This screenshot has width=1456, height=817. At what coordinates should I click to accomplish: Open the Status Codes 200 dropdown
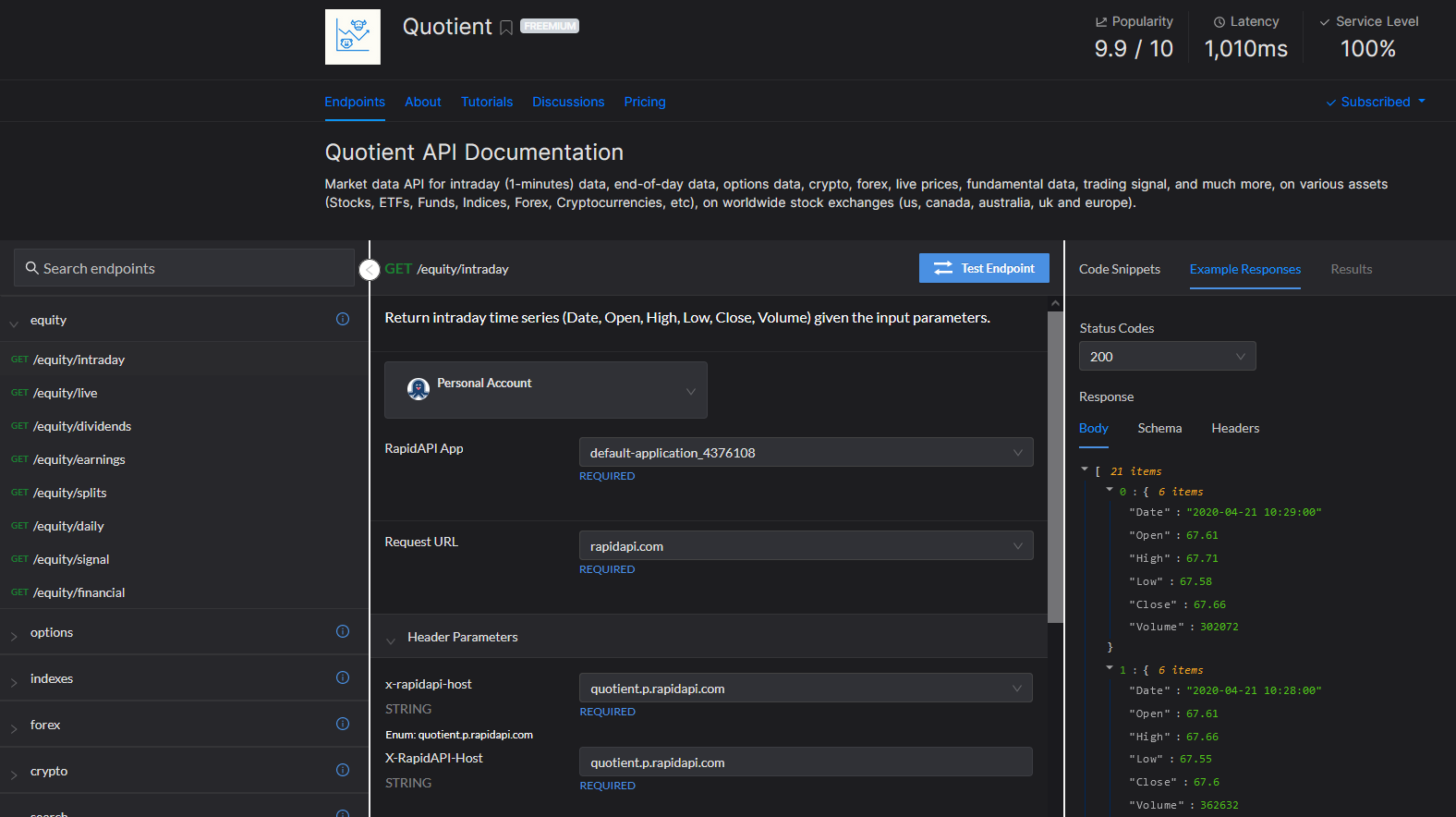[x=1167, y=357]
